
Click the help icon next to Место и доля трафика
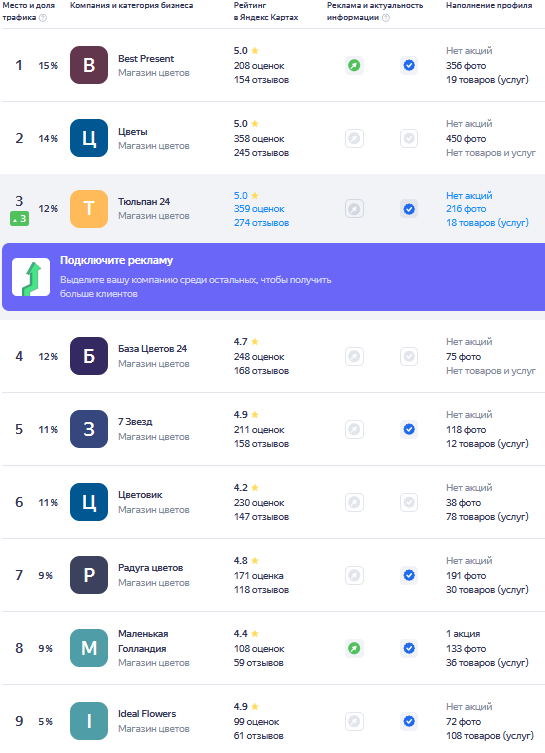(43, 18)
